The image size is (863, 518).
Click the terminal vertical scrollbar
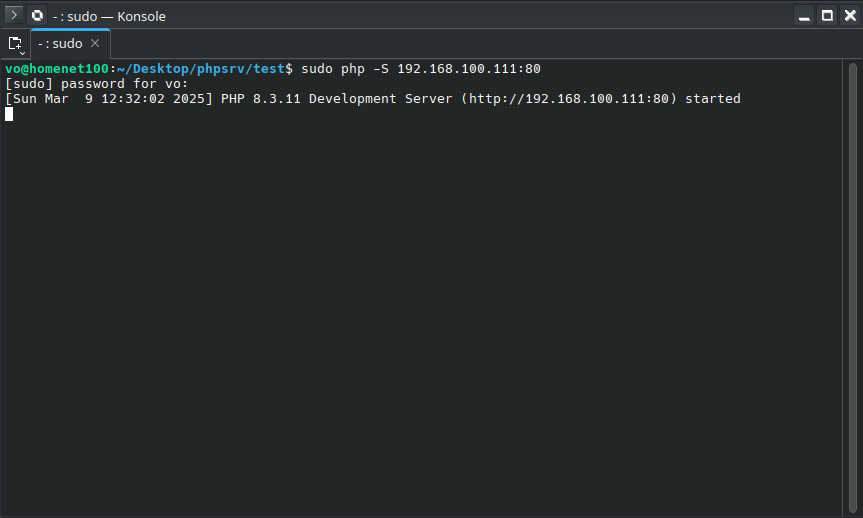click(x=853, y=288)
